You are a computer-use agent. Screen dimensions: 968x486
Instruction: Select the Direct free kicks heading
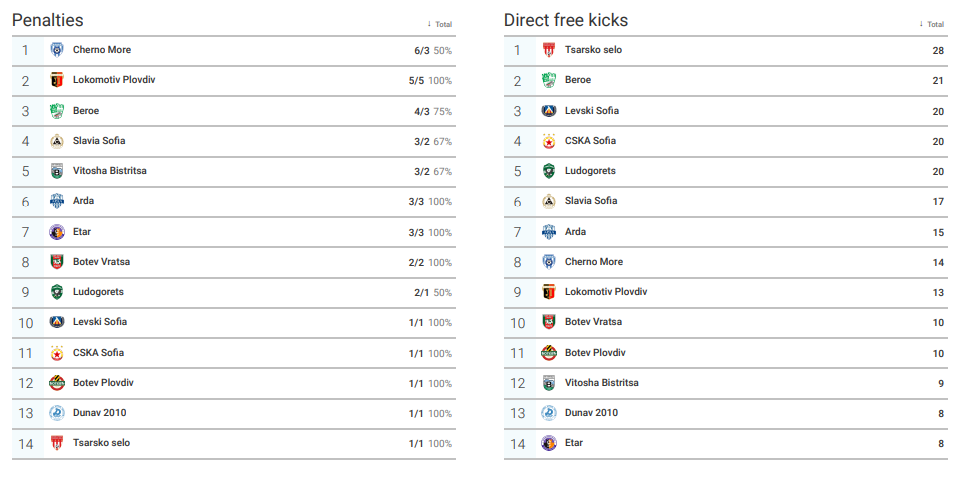click(x=565, y=20)
